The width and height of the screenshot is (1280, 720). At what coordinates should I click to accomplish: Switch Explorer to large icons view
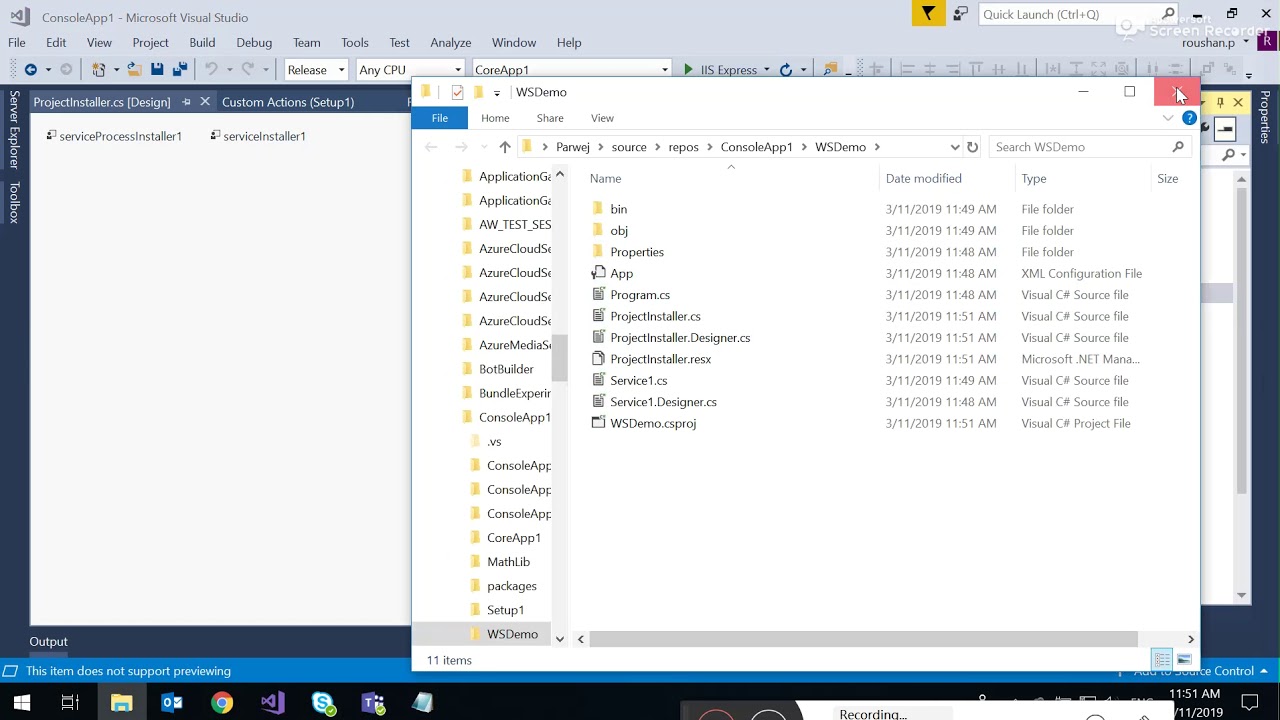[1184, 660]
